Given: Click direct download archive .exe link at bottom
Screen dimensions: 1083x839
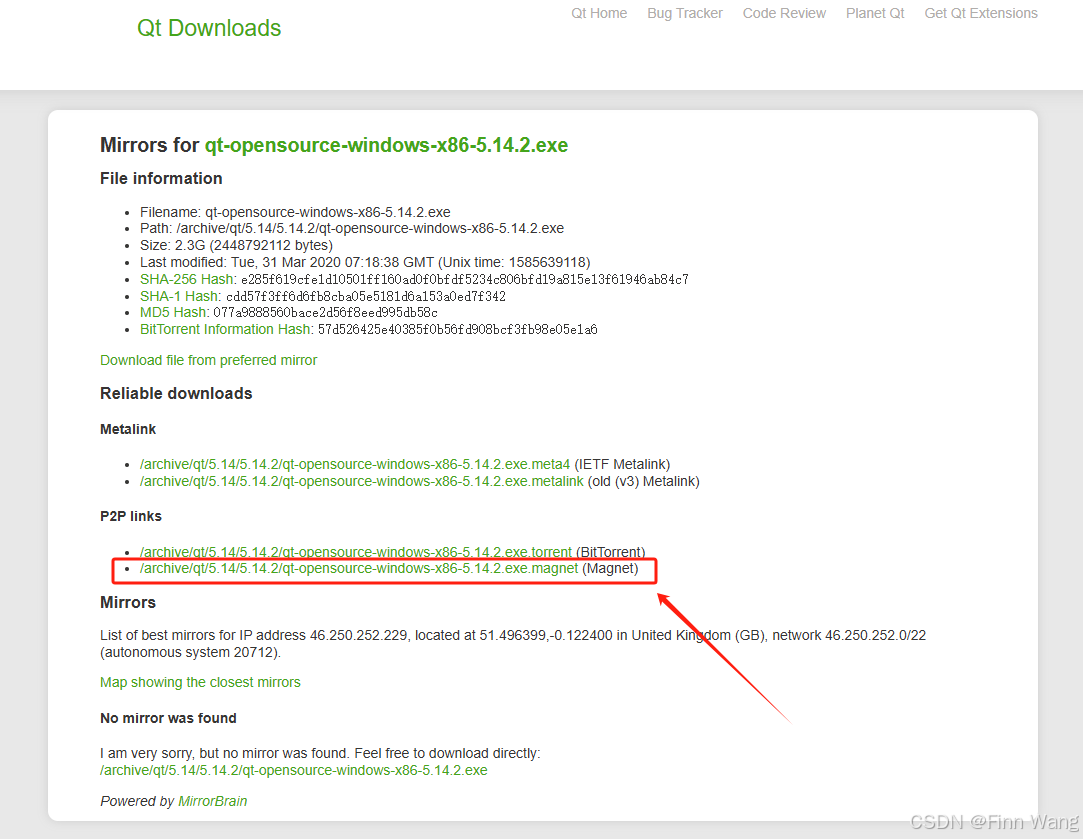Looking at the screenshot, I should pos(294,770).
